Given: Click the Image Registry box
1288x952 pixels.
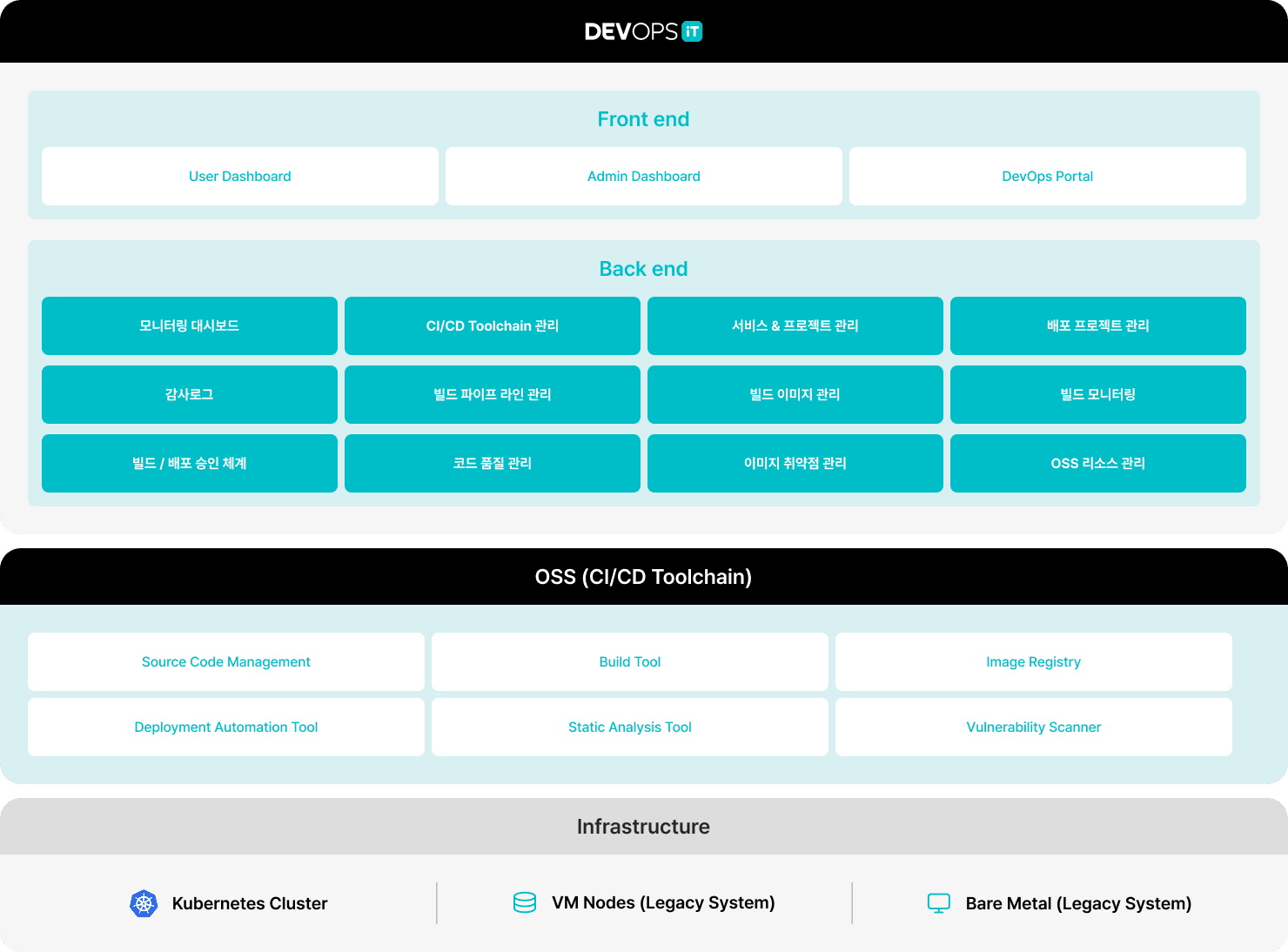Looking at the screenshot, I should pos(1034,662).
